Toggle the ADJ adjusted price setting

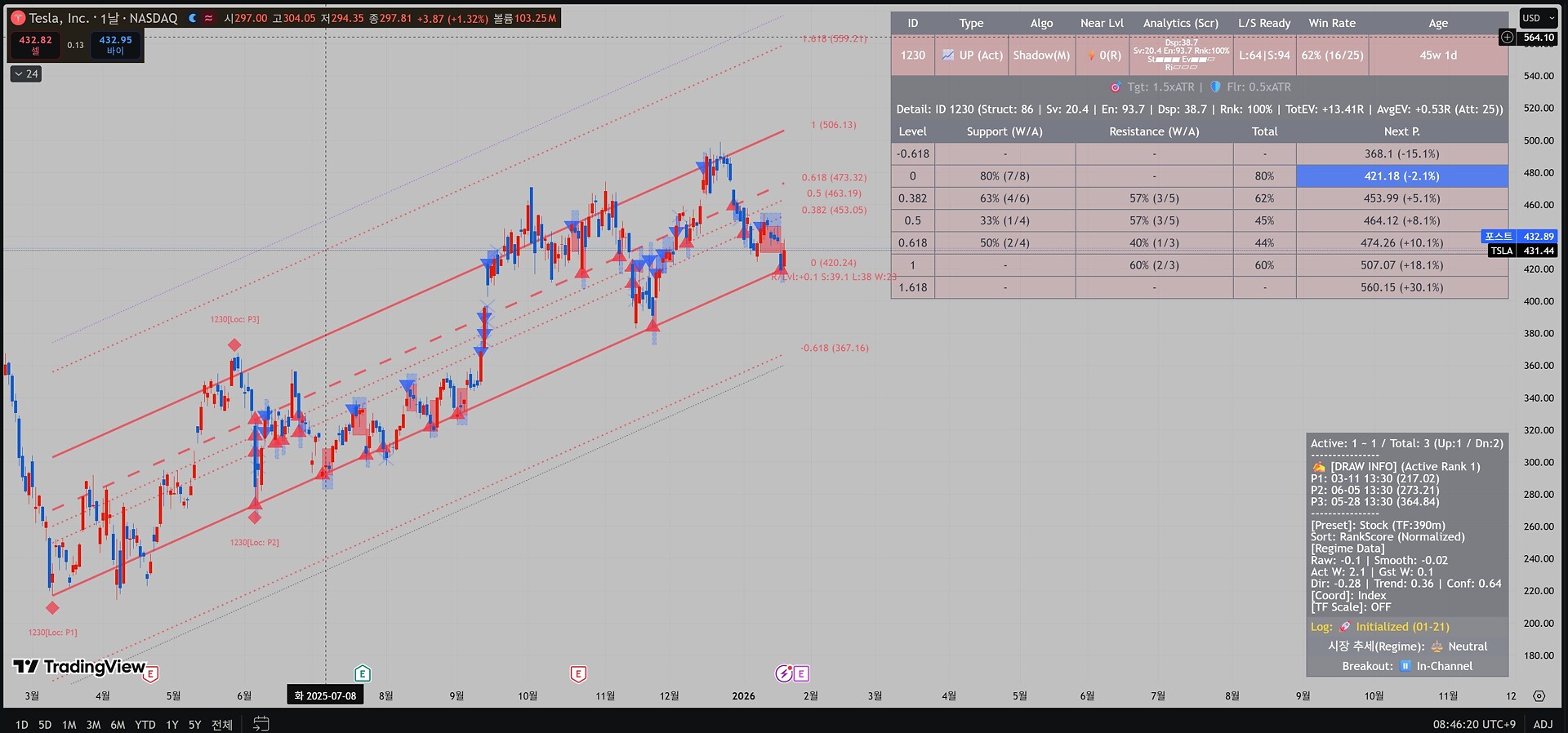pos(1543,724)
